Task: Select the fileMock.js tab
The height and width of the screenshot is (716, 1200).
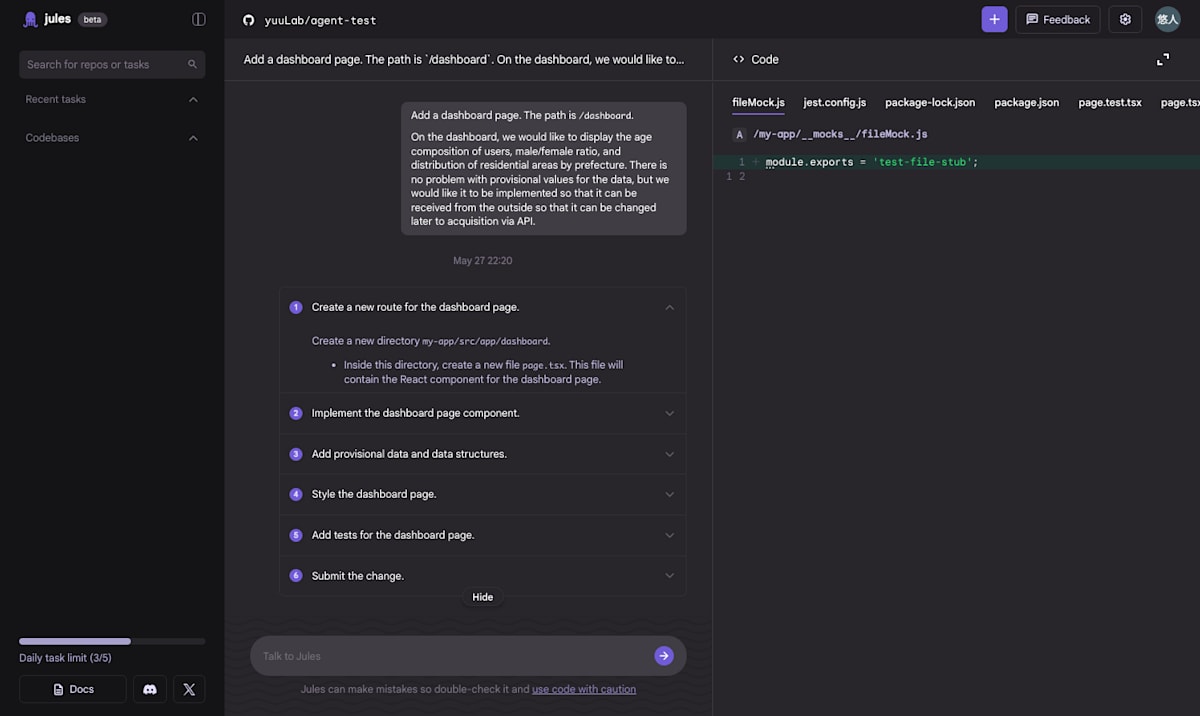Action: tap(758, 102)
